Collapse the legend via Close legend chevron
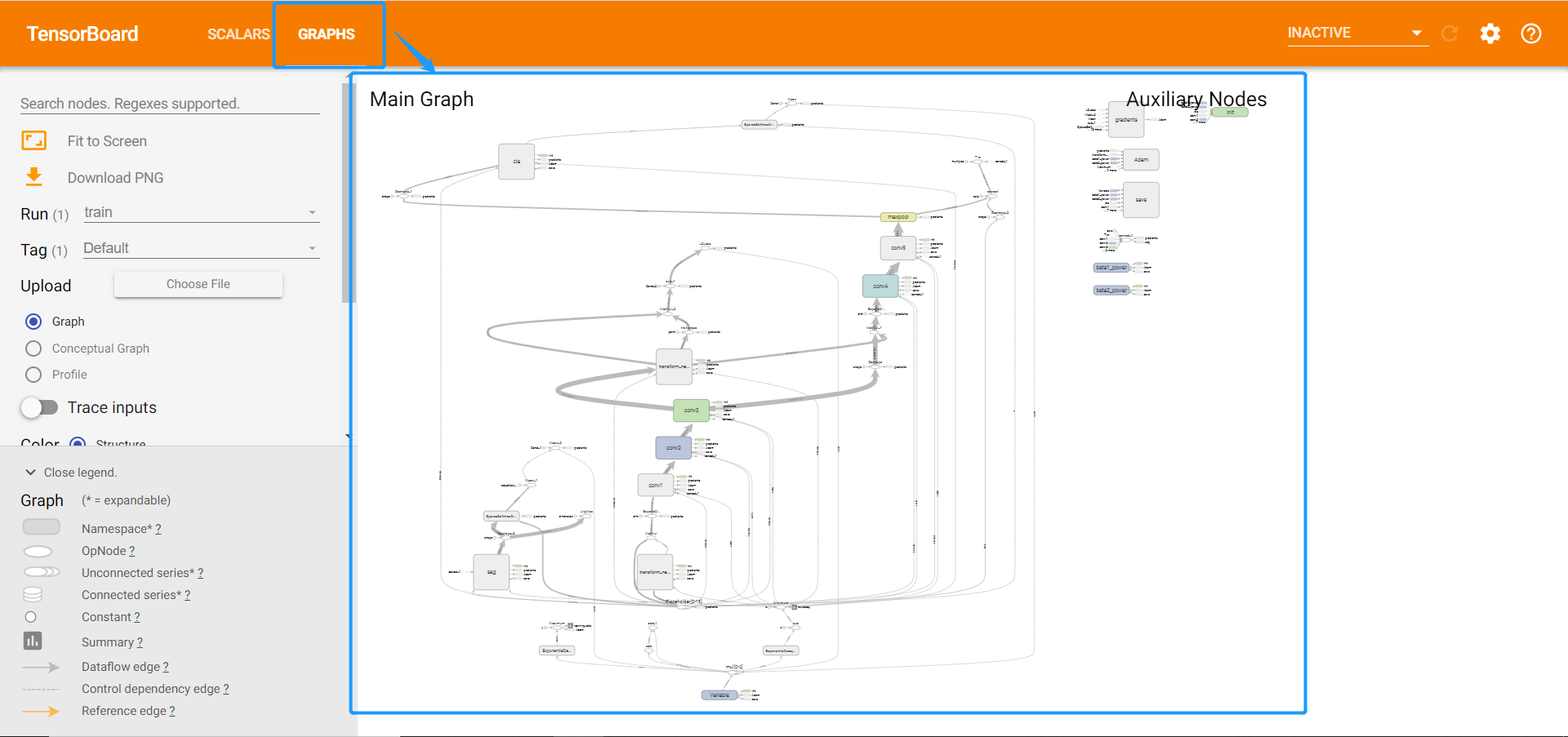This screenshot has height=737, width=1568. [30, 472]
